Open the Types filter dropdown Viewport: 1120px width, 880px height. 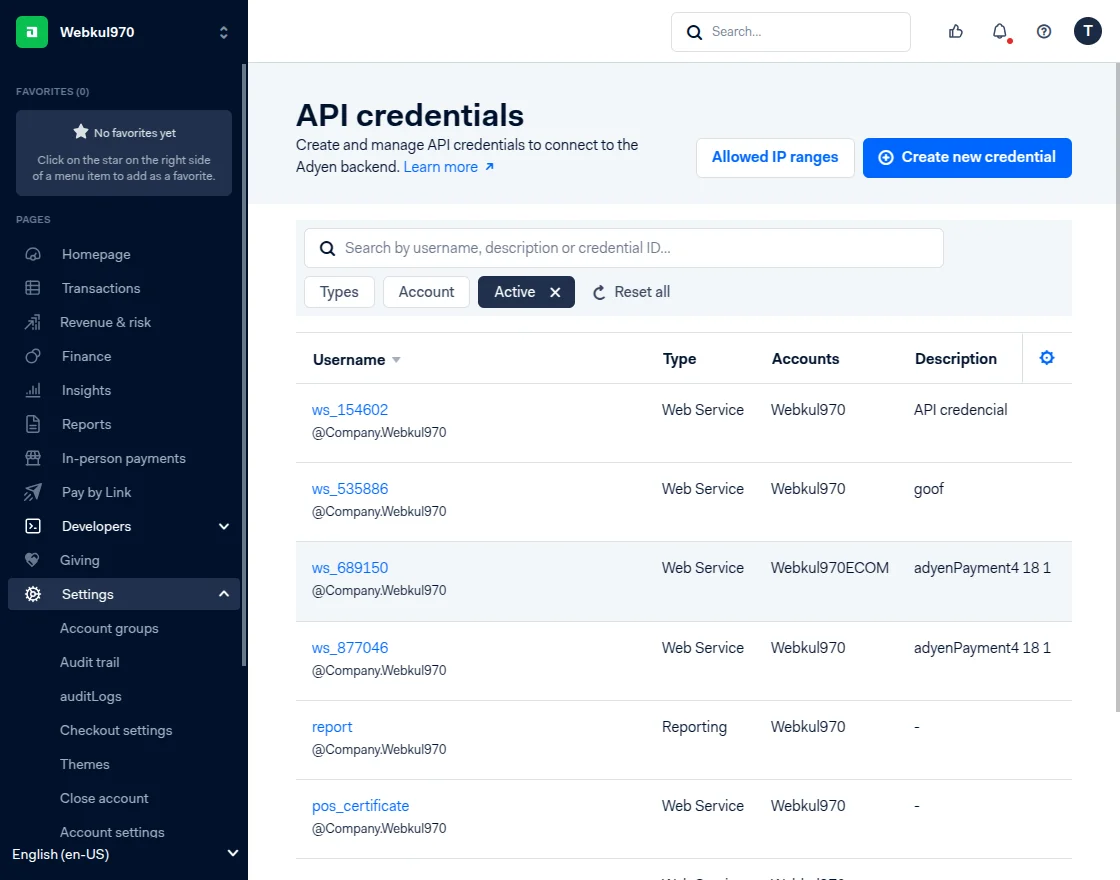pyautogui.click(x=339, y=292)
